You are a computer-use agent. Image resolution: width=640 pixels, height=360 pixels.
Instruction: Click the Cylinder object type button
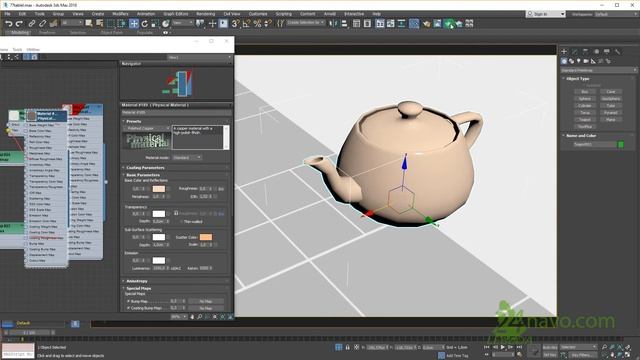[x=585, y=106]
